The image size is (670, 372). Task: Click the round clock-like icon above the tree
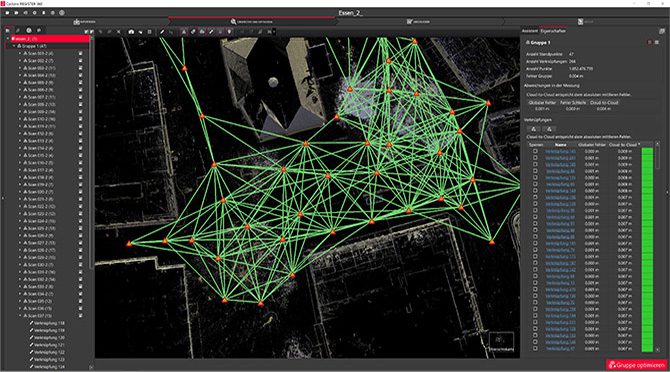[29, 30]
